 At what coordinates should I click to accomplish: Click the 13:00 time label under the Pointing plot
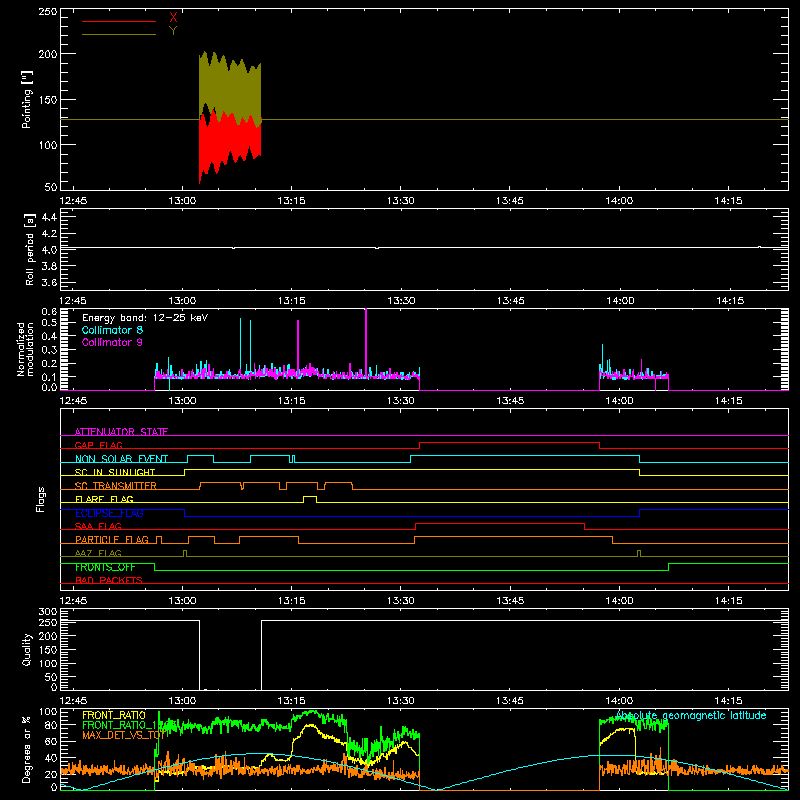click(x=182, y=201)
